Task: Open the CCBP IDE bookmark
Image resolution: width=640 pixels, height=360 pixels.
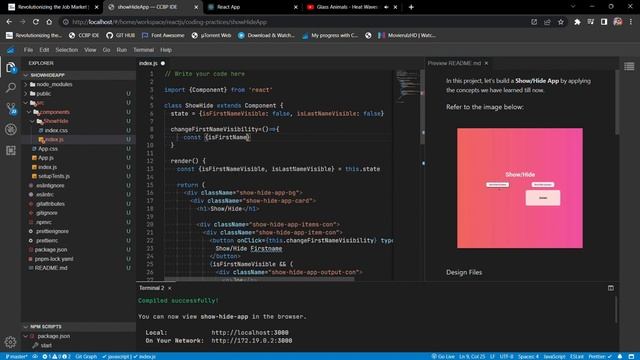Action: [x=84, y=36]
